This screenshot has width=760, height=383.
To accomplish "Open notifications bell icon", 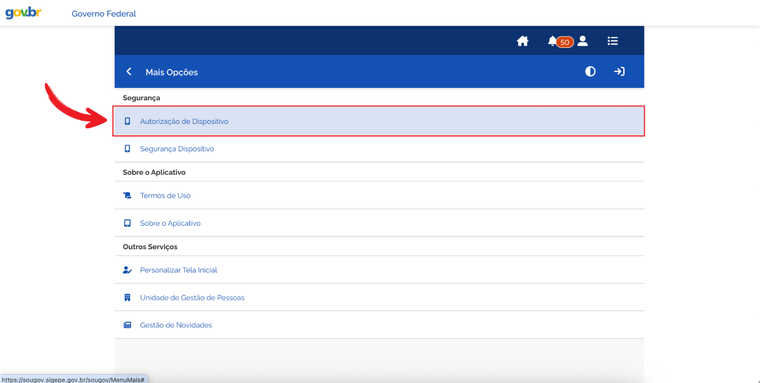I will [552, 41].
